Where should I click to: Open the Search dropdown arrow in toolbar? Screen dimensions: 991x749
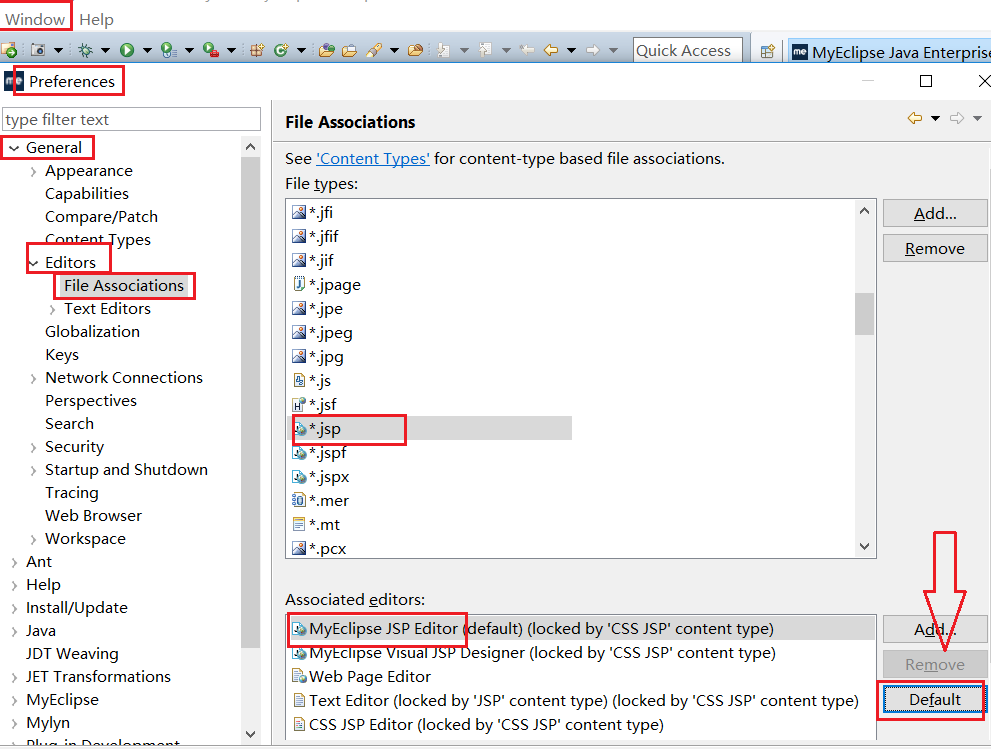pyautogui.click(x=394, y=51)
